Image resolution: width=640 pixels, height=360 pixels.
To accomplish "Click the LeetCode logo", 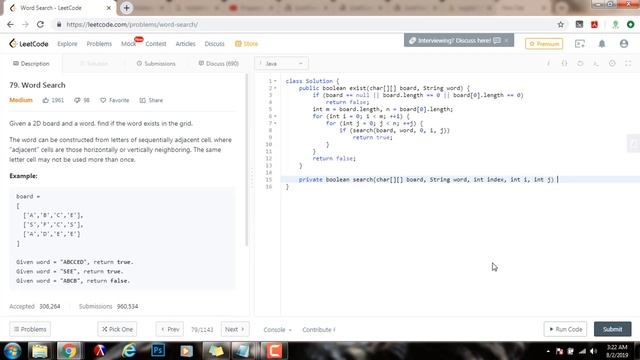I will point(29,44).
